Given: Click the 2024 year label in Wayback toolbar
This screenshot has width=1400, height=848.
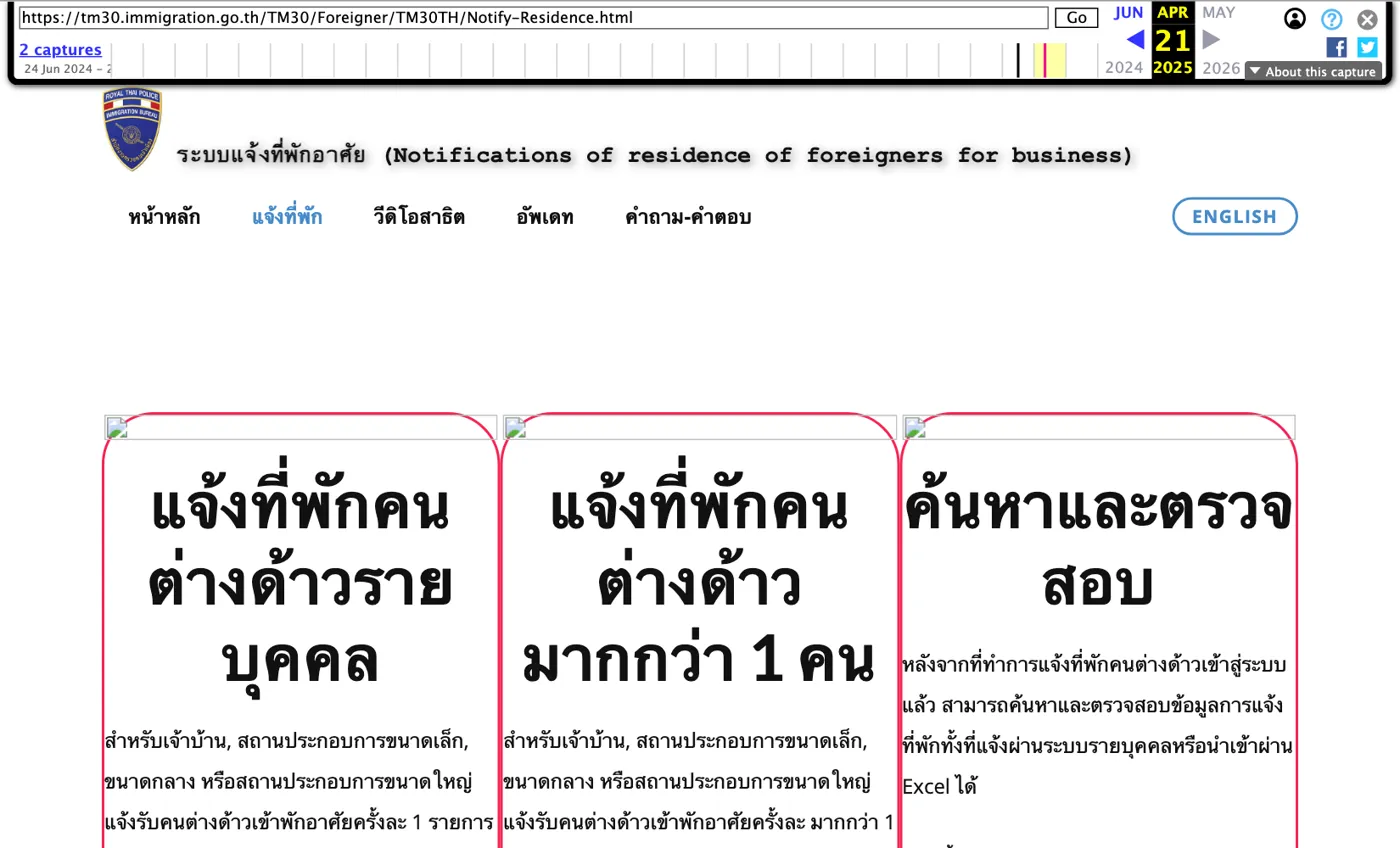Looking at the screenshot, I should (x=1124, y=68).
